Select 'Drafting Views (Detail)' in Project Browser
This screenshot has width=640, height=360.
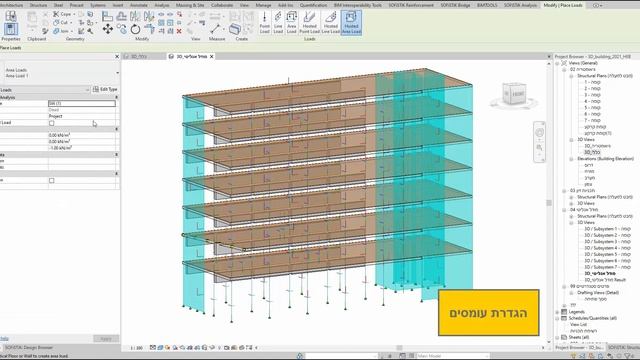(x=598, y=293)
